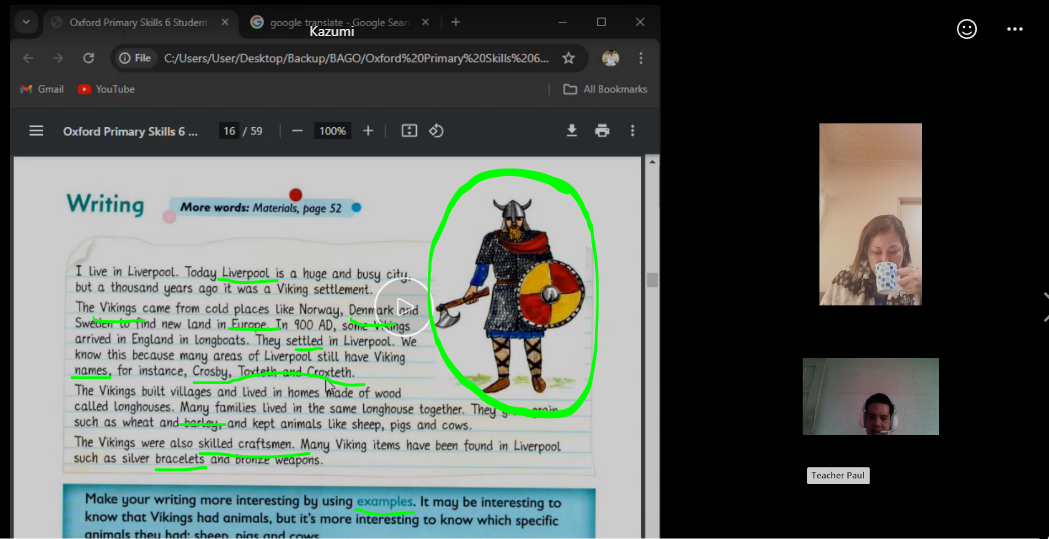Maximize the browser window
Viewport: 1049px width, 539px height.
click(x=601, y=22)
